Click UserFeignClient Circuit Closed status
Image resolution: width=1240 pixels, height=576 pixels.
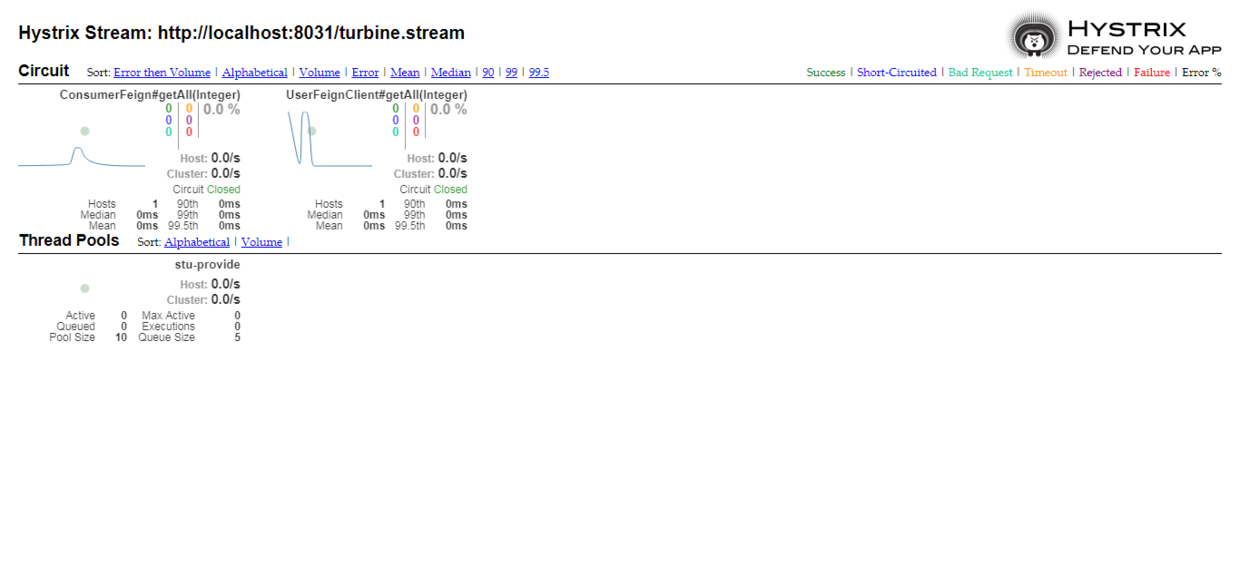[433, 189]
